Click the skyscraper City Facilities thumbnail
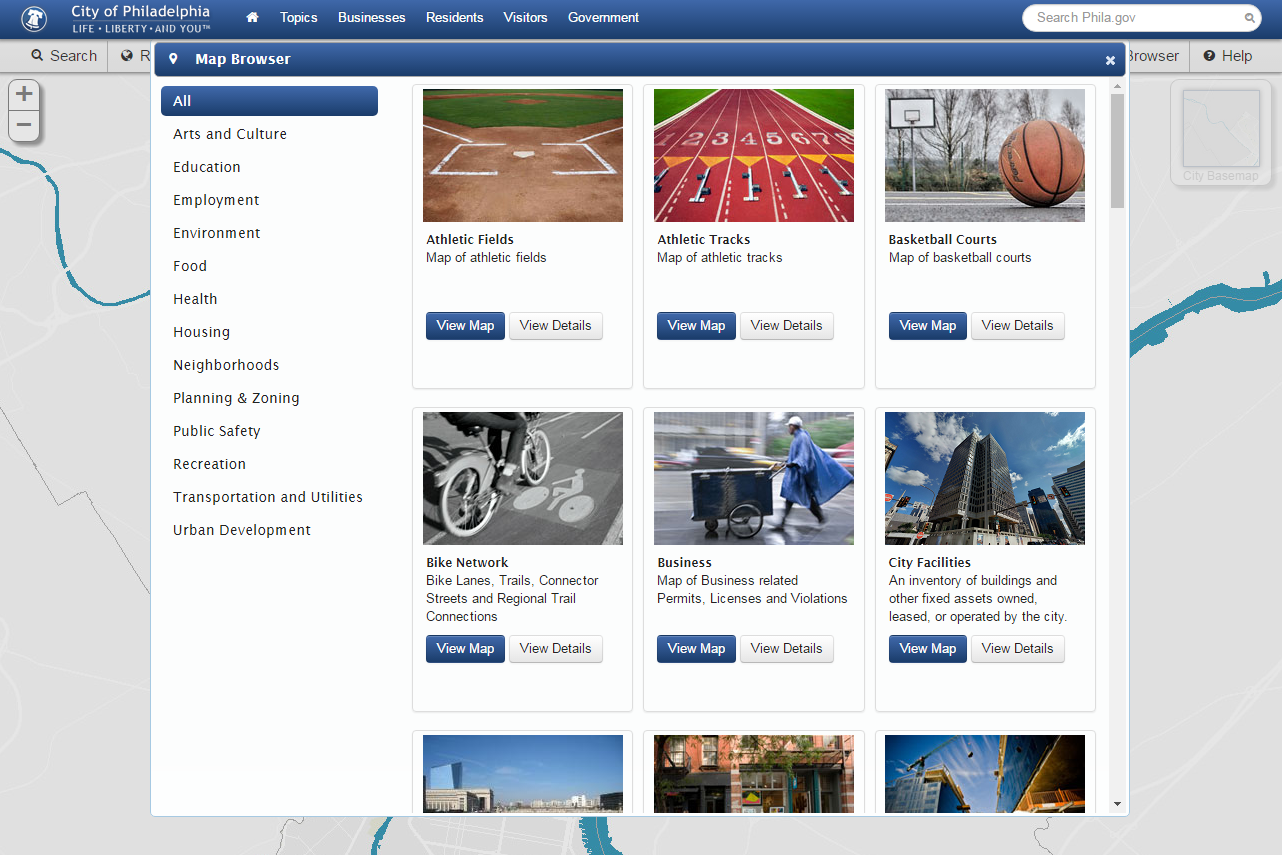The image size is (1282, 855). click(x=985, y=478)
